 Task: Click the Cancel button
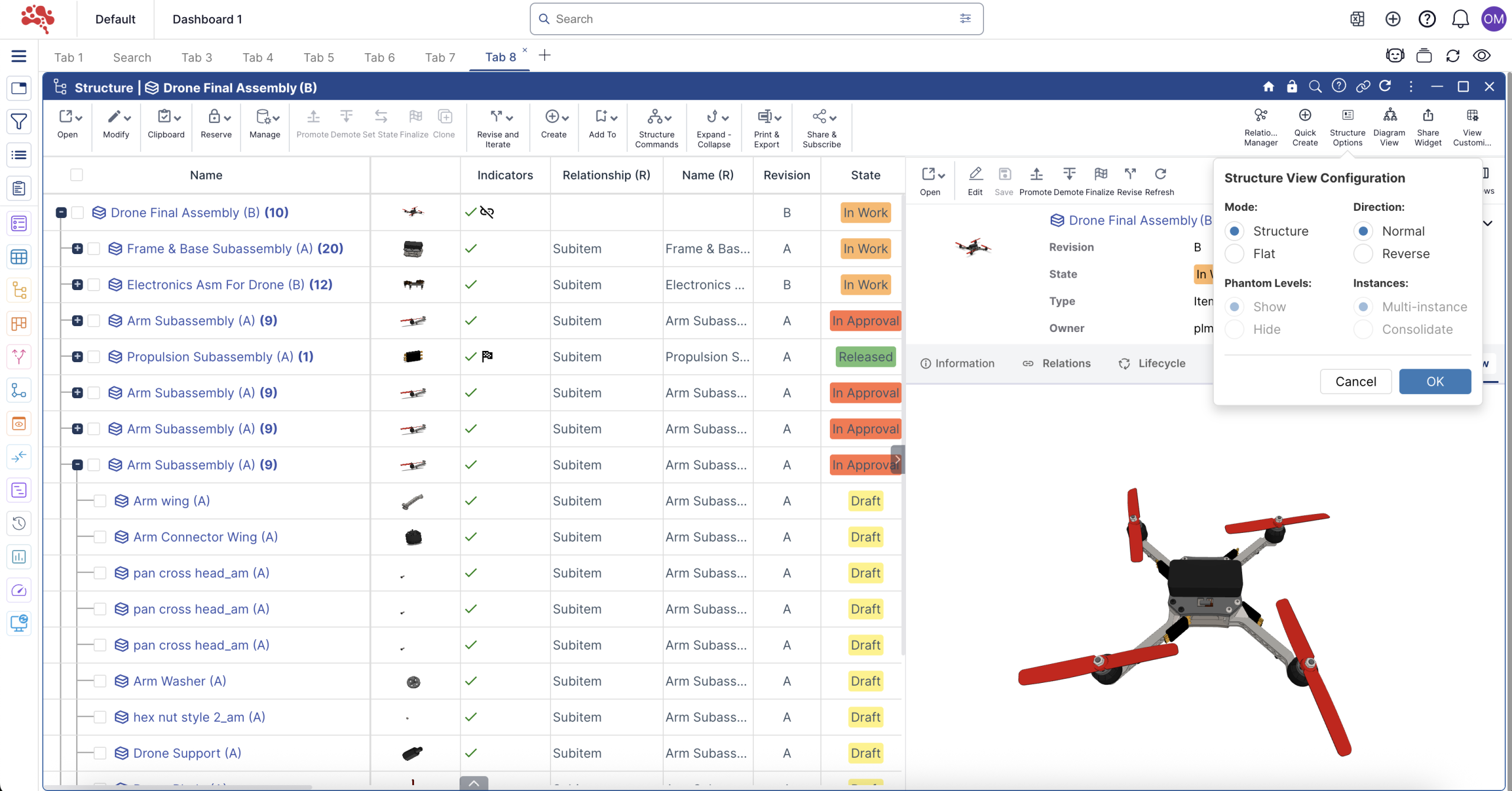pyautogui.click(x=1355, y=382)
